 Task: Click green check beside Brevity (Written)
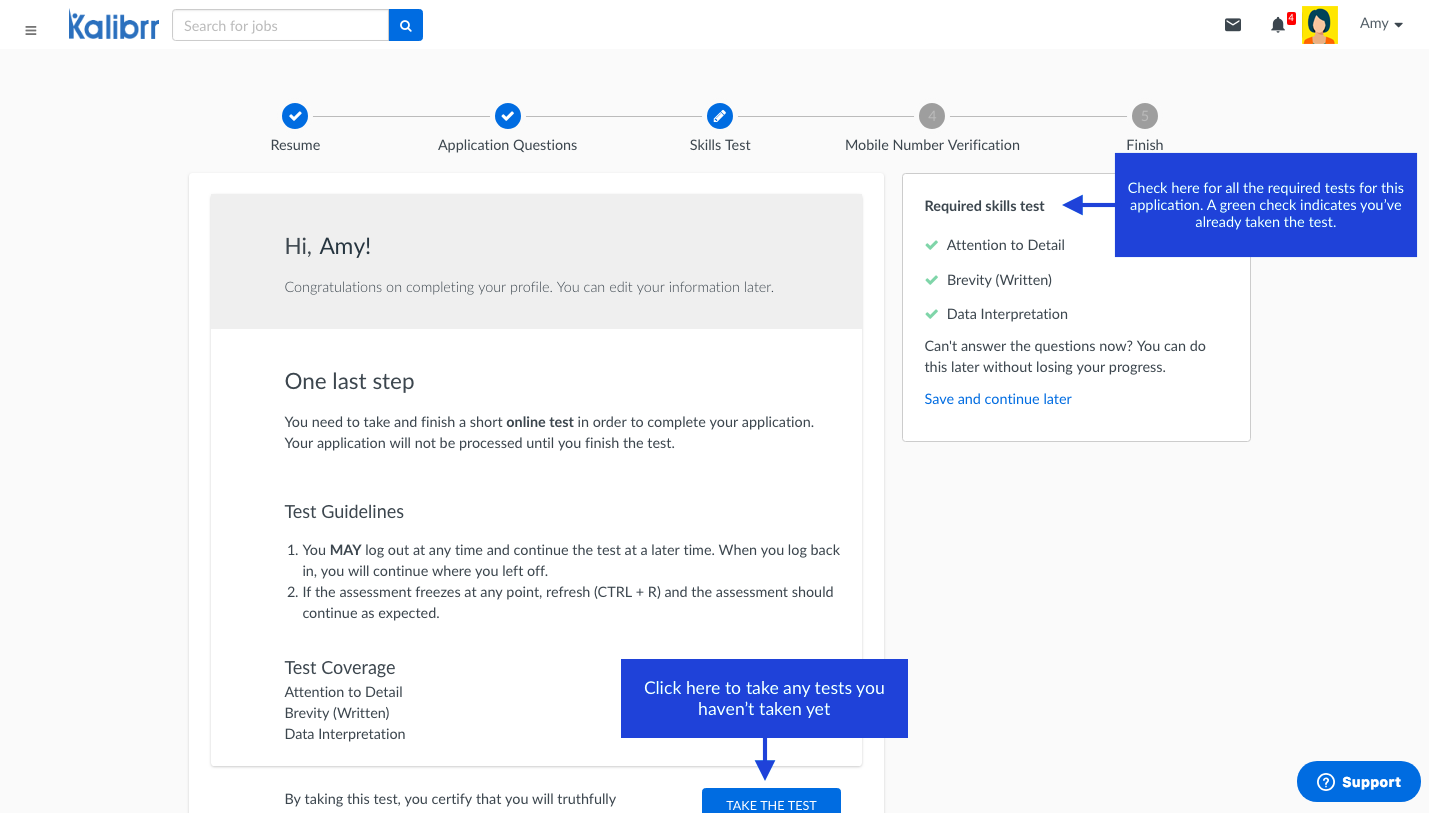pos(932,280)
